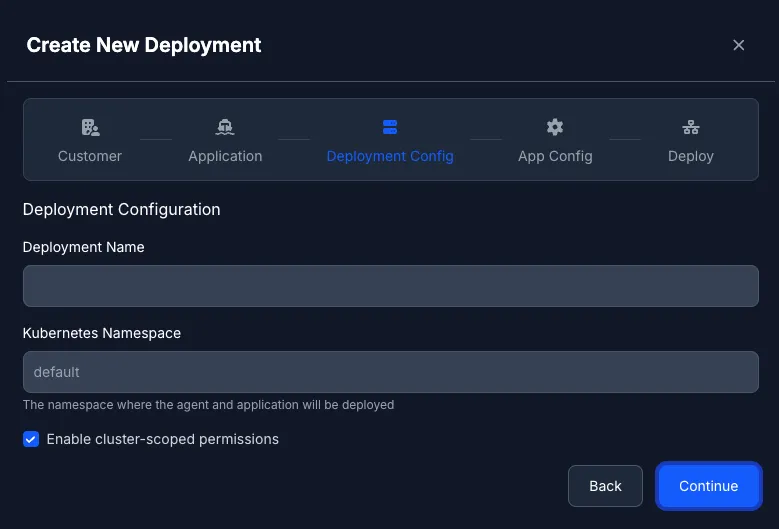Click the Deploy step network icon
Screen dimensions: 779x529
tap(691, 127)
